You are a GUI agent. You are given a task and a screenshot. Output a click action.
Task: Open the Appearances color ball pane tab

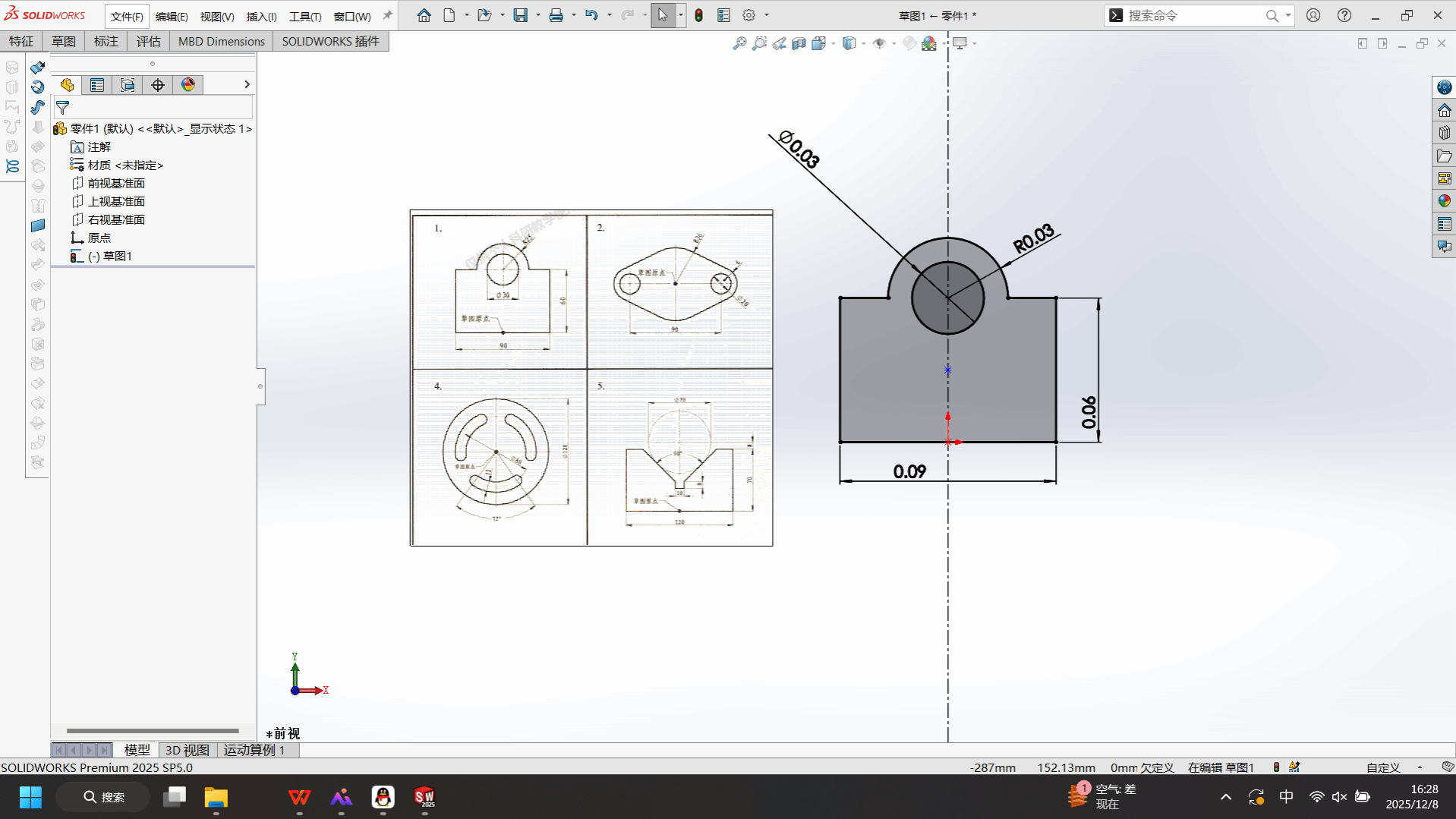(1444, 201)
